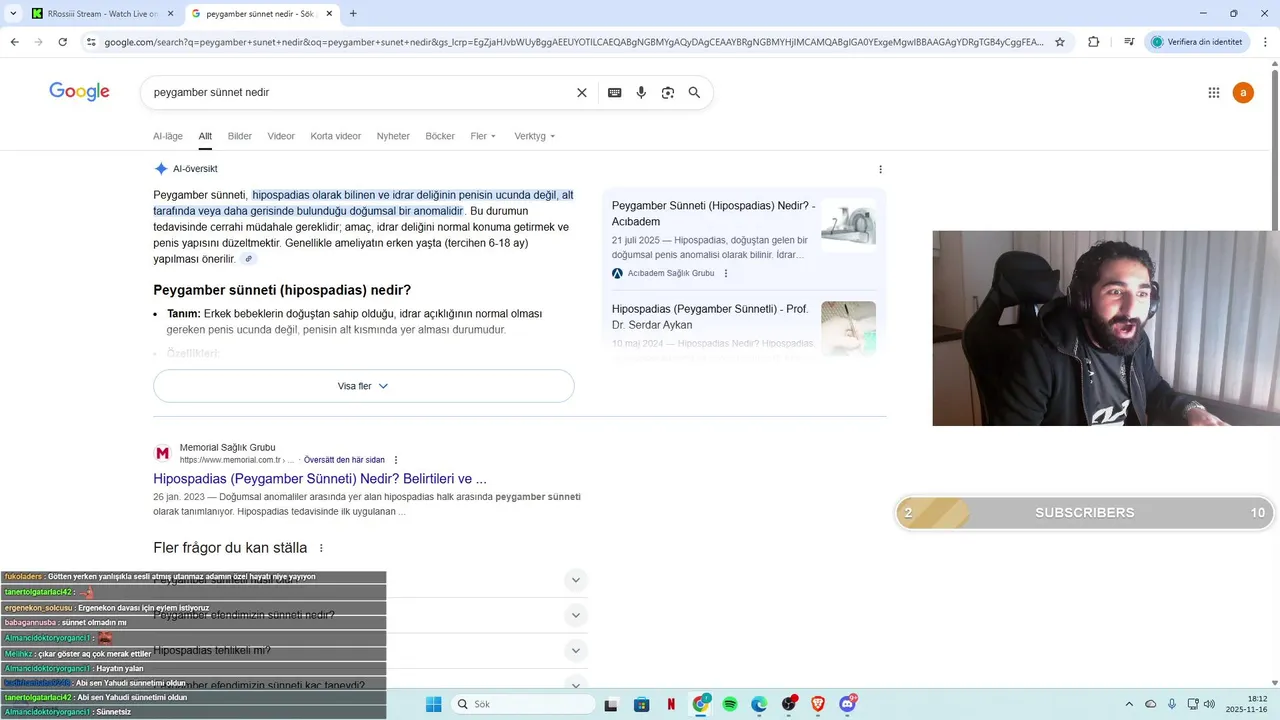Click the Chrome address bar URL
This screenshot has width=1280, height=720.
coord(573,42)
